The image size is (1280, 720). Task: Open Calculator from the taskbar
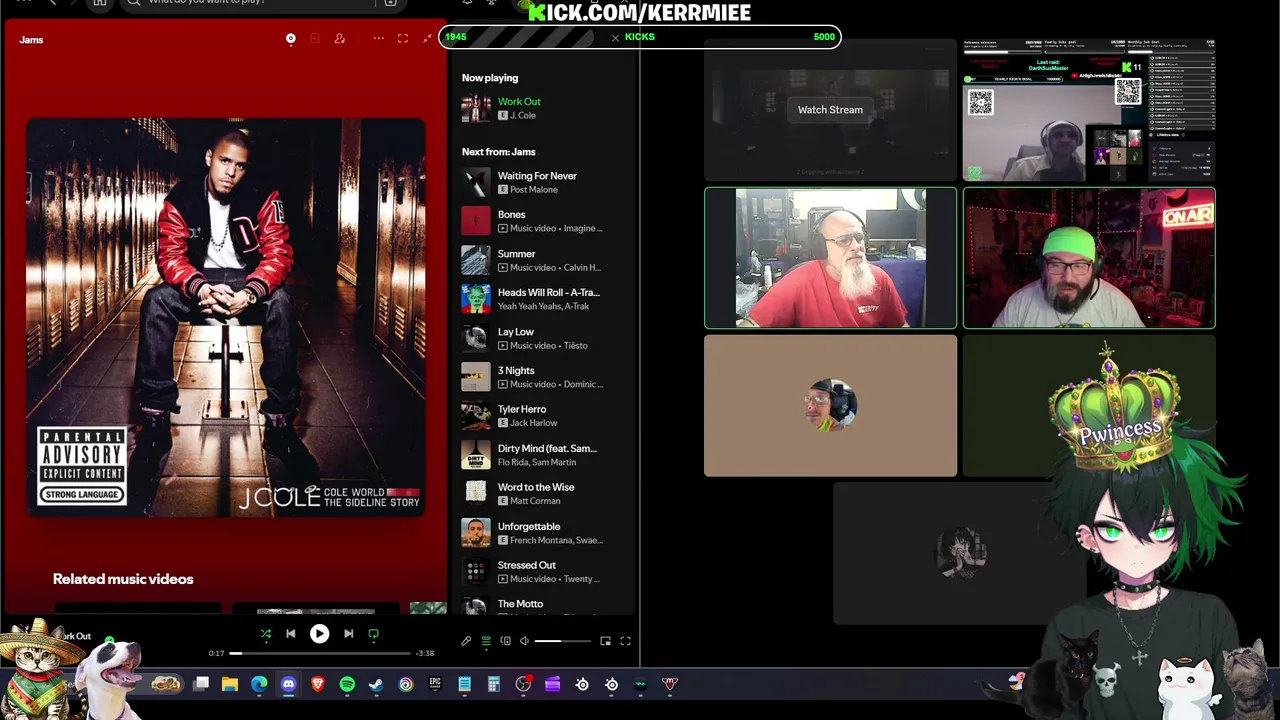click(x=493, y=684)
